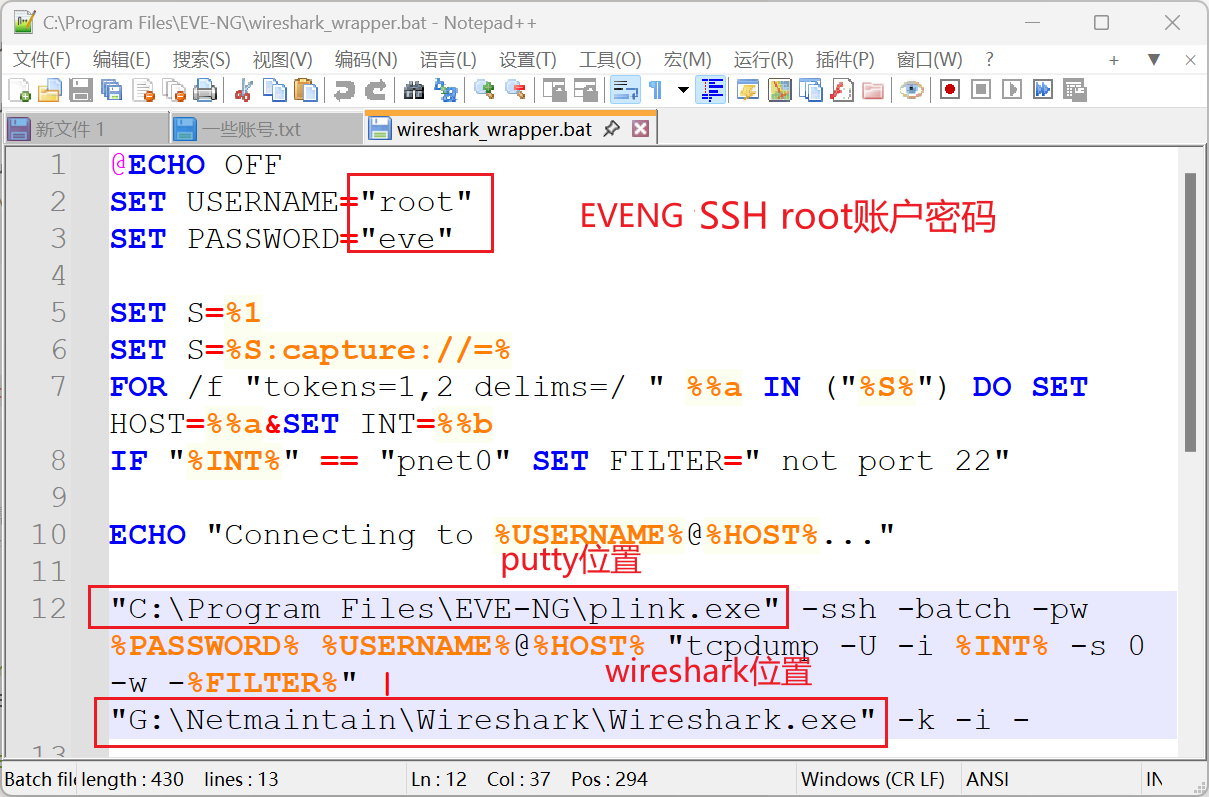Click the Paste clipboard icon
Screen dimensions: 1209x797
point(305,91)
